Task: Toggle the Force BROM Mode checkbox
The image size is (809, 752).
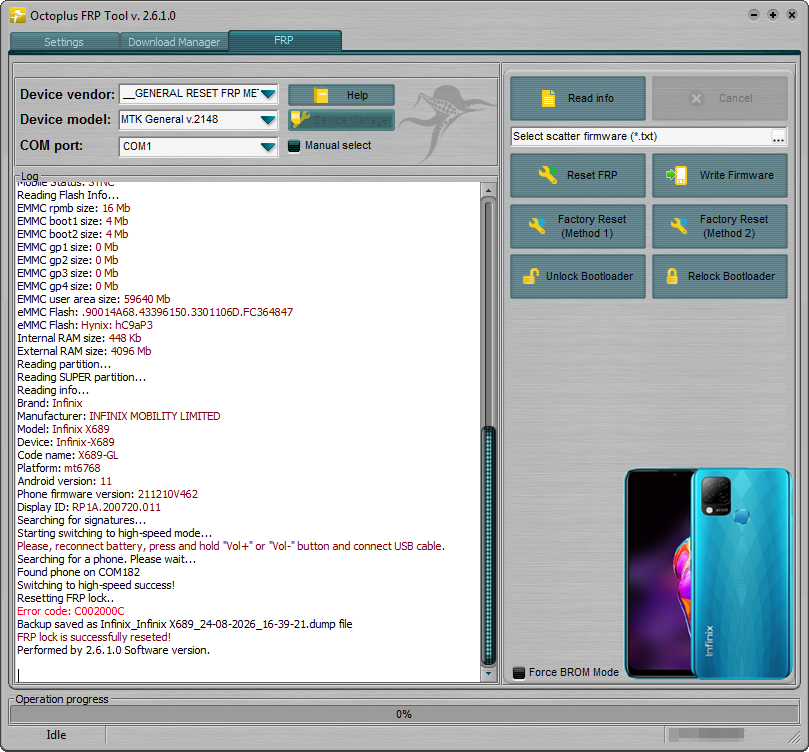Action: click(519, 673)
